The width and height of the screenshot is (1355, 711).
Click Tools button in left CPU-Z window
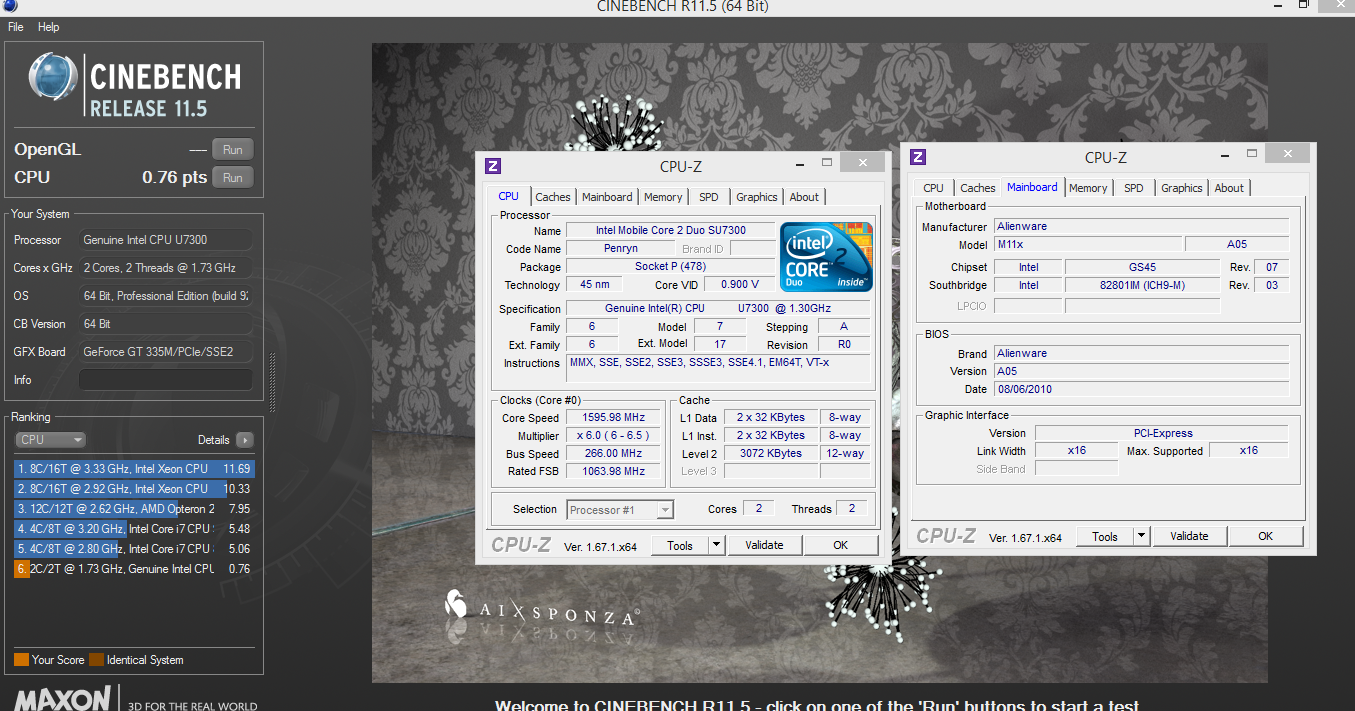[x=680, y=545]
